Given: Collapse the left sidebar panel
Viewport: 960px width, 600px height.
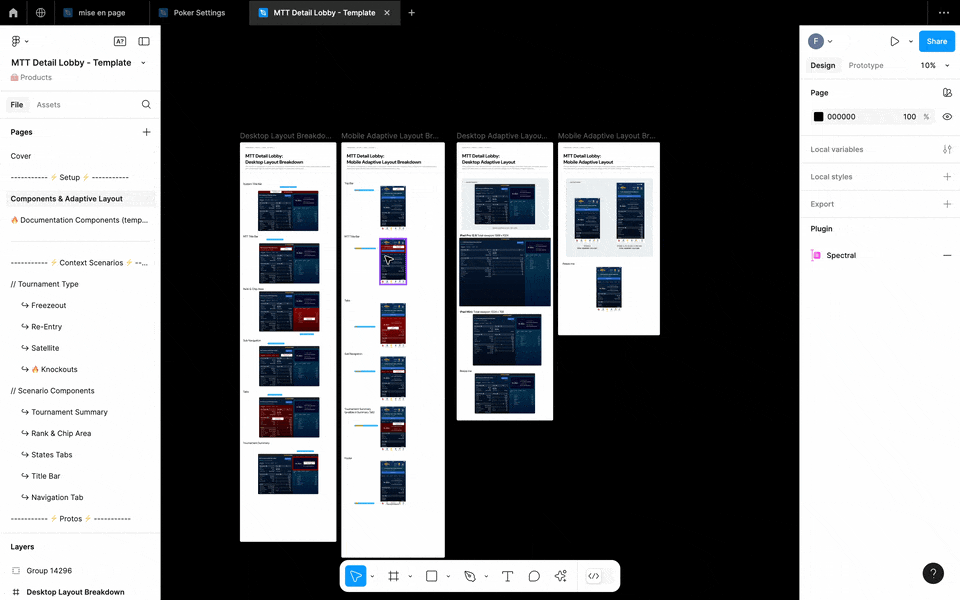Looking at the screenshot, I should click(144, 41).
